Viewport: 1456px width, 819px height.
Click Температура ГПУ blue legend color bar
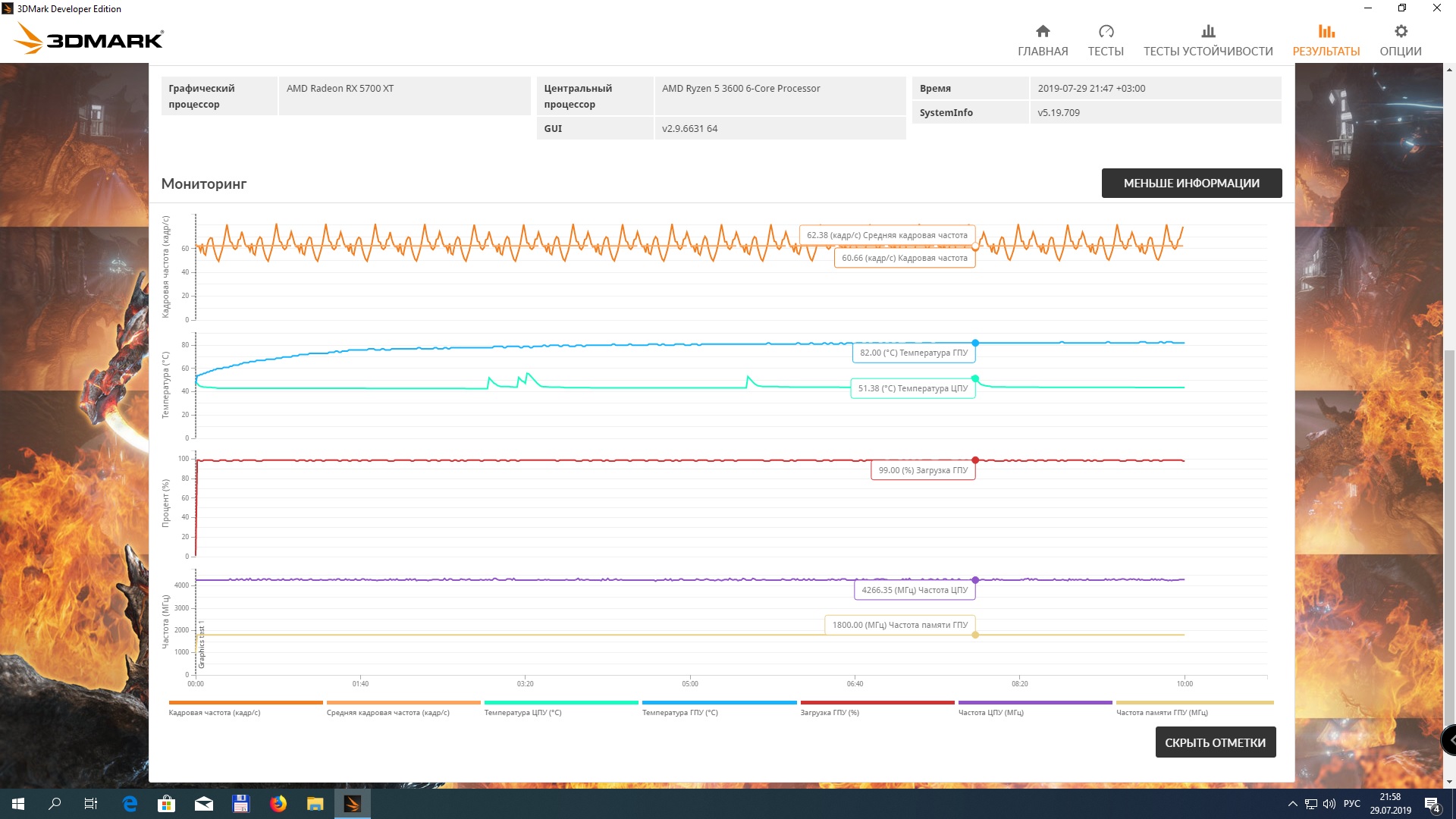719,703
